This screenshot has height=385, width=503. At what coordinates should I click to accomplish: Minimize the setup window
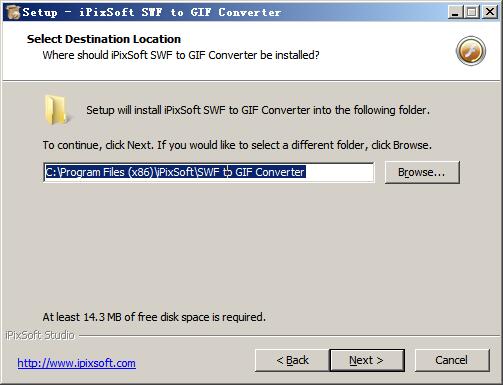455,12
